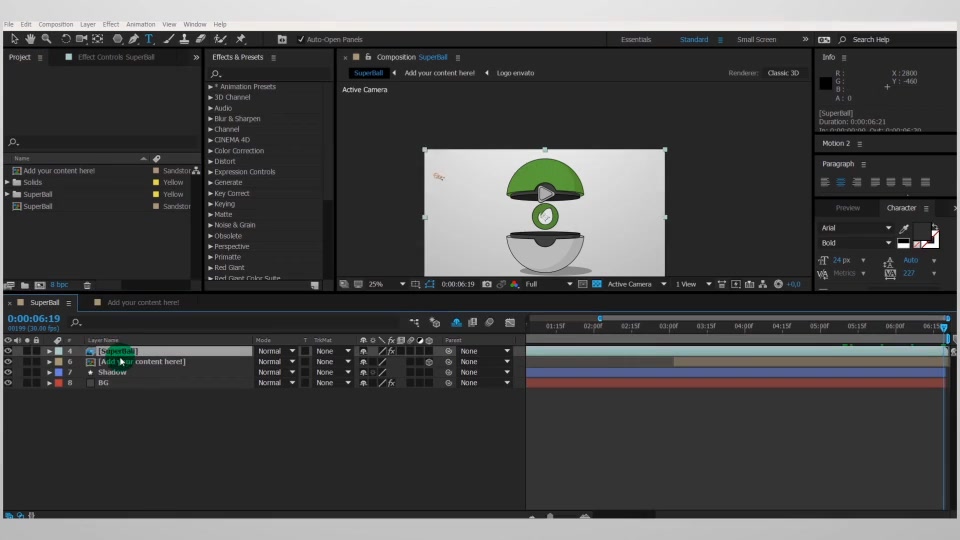Screen dimensions: 960x540
Task: Expand Shadow layer properties
Action: point(50,372)
